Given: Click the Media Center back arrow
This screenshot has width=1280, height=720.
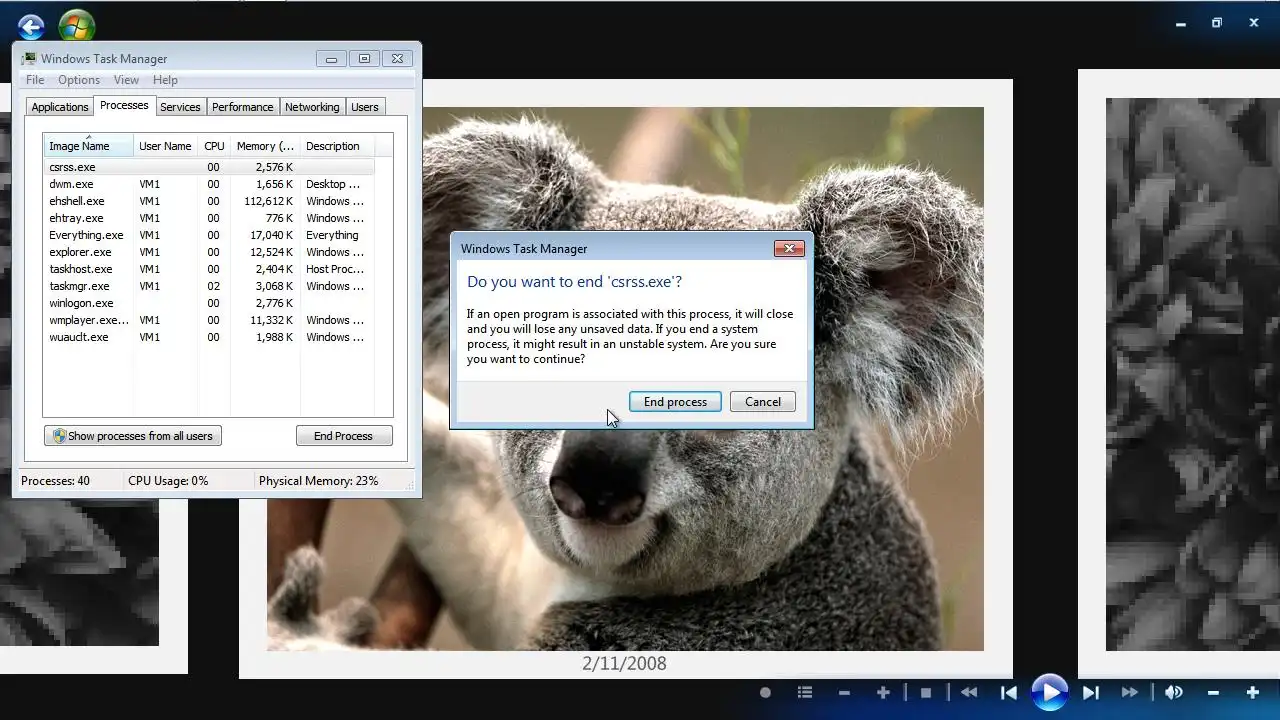Looking at the screenshot, I should point(31,27).
